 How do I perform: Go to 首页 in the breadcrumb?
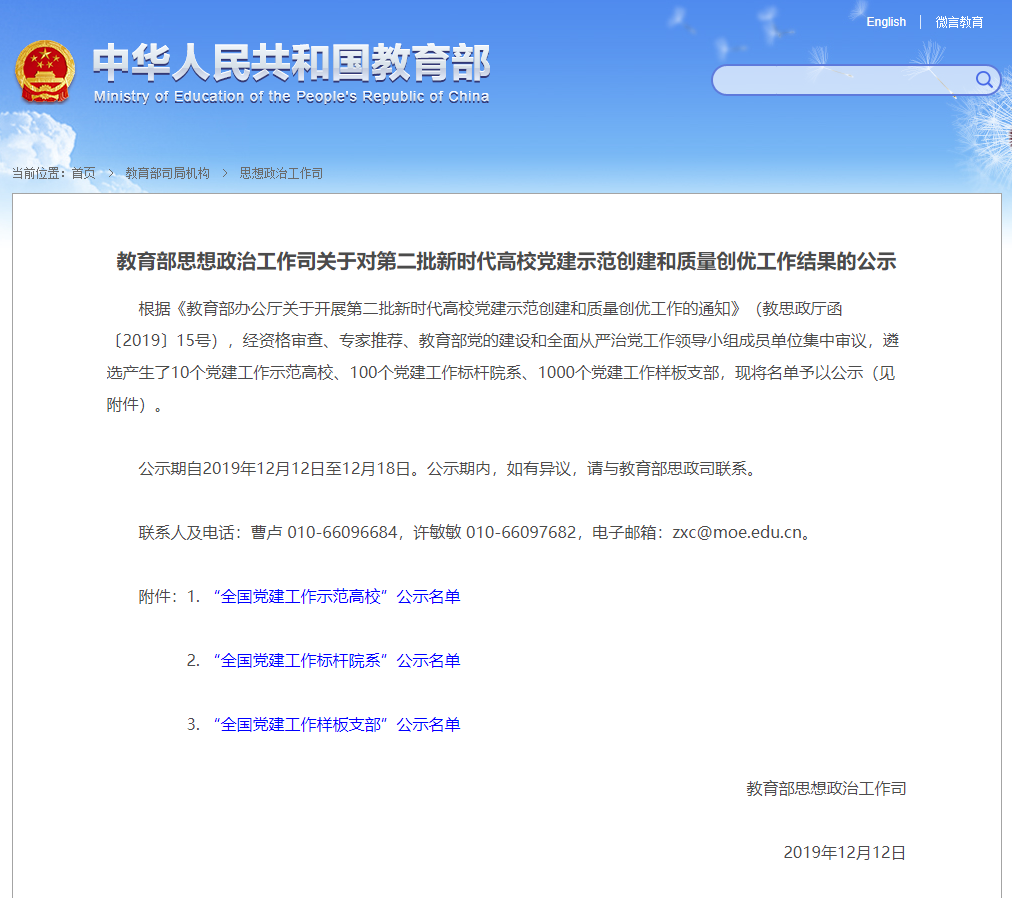[x=83, y=173]
